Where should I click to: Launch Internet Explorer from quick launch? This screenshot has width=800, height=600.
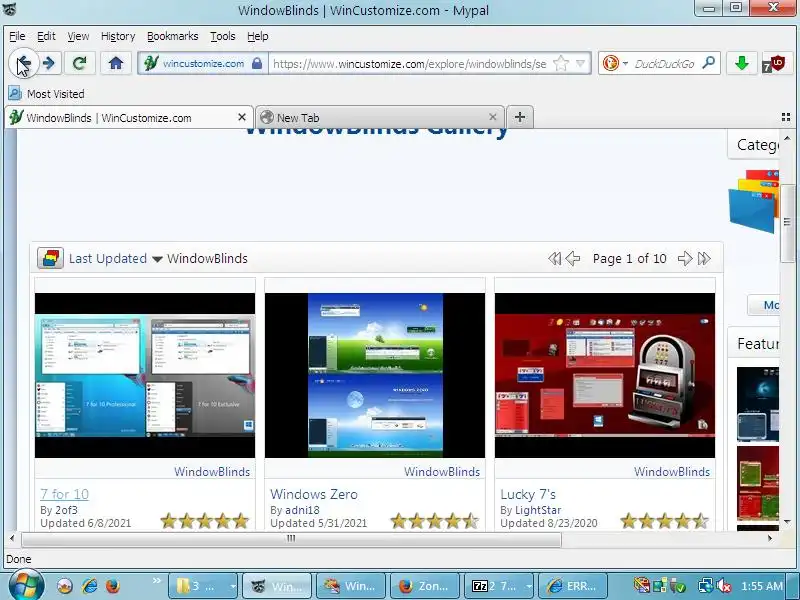[x=89, y=586]
